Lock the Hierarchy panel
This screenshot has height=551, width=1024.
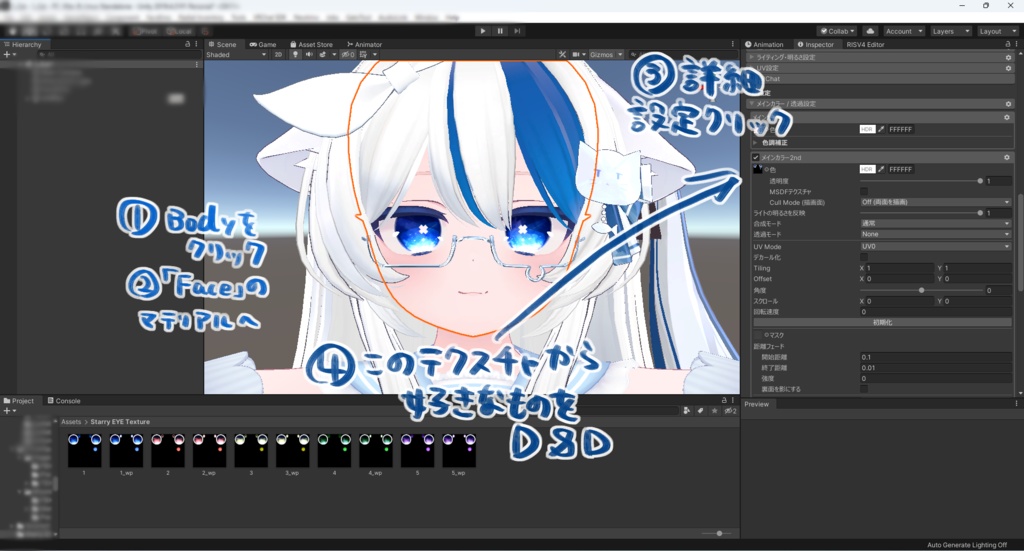click(187, 44)
